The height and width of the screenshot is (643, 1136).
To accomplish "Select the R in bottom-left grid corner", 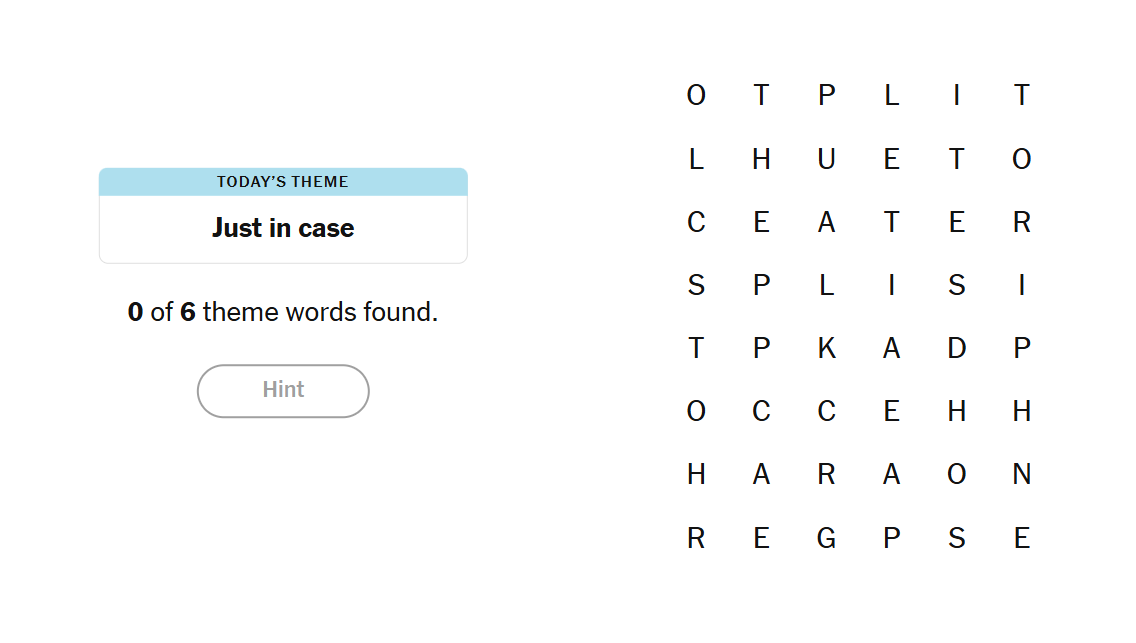I will (696, 538).
